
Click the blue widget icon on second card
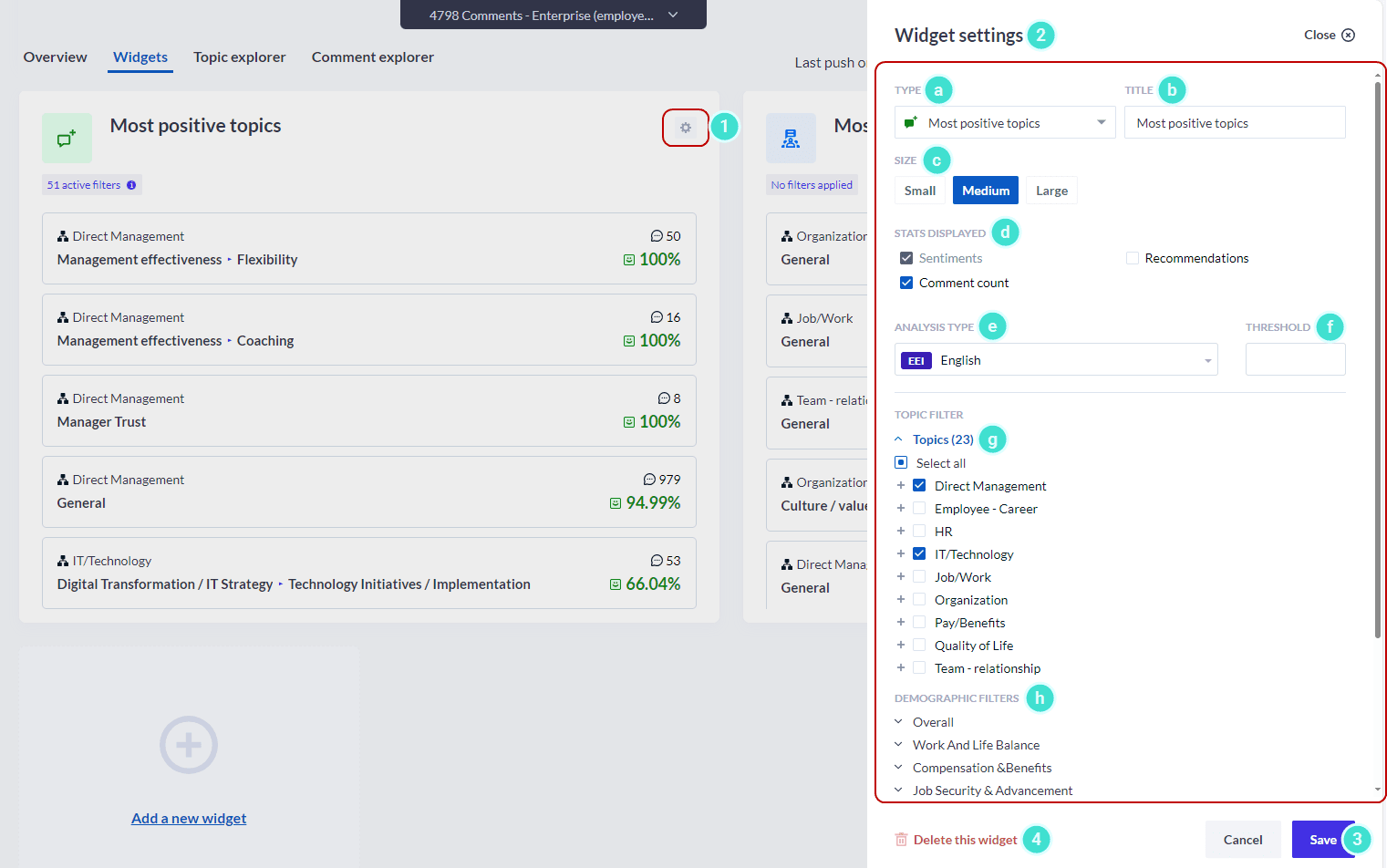click(x=791, y=139)
